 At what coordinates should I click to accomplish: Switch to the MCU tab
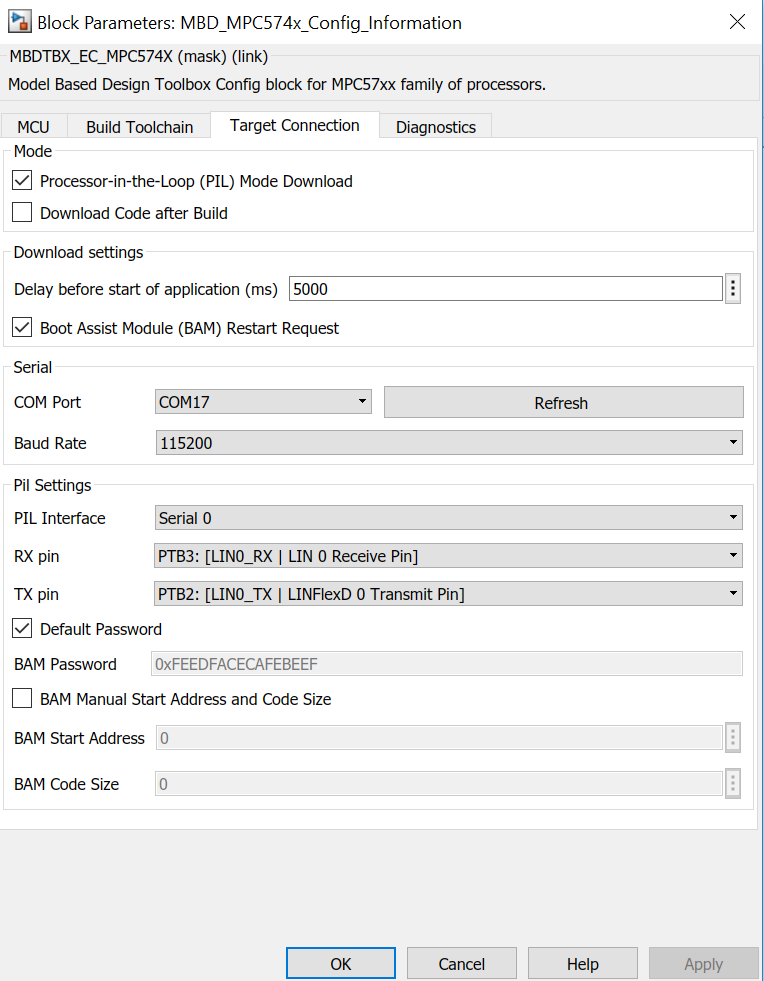click(x=33, y=127)
